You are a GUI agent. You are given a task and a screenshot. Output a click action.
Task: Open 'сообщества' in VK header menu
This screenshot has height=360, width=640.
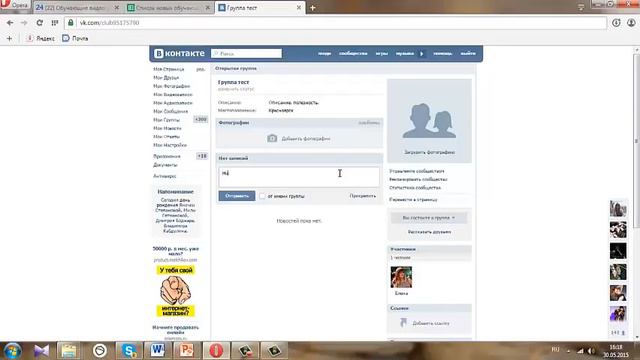coord(353,53)
